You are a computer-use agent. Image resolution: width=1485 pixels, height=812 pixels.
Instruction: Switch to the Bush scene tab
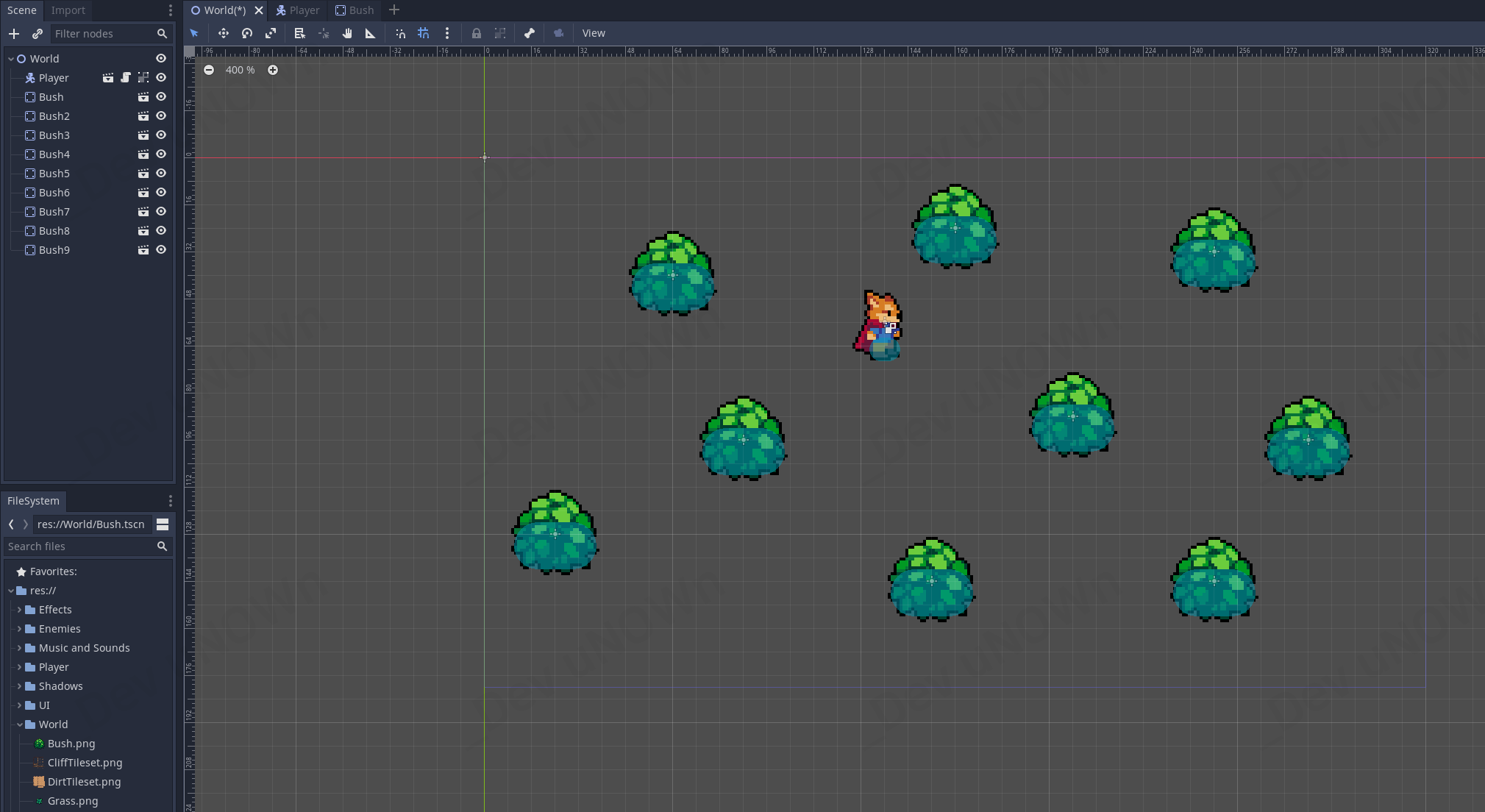point(355,10)
